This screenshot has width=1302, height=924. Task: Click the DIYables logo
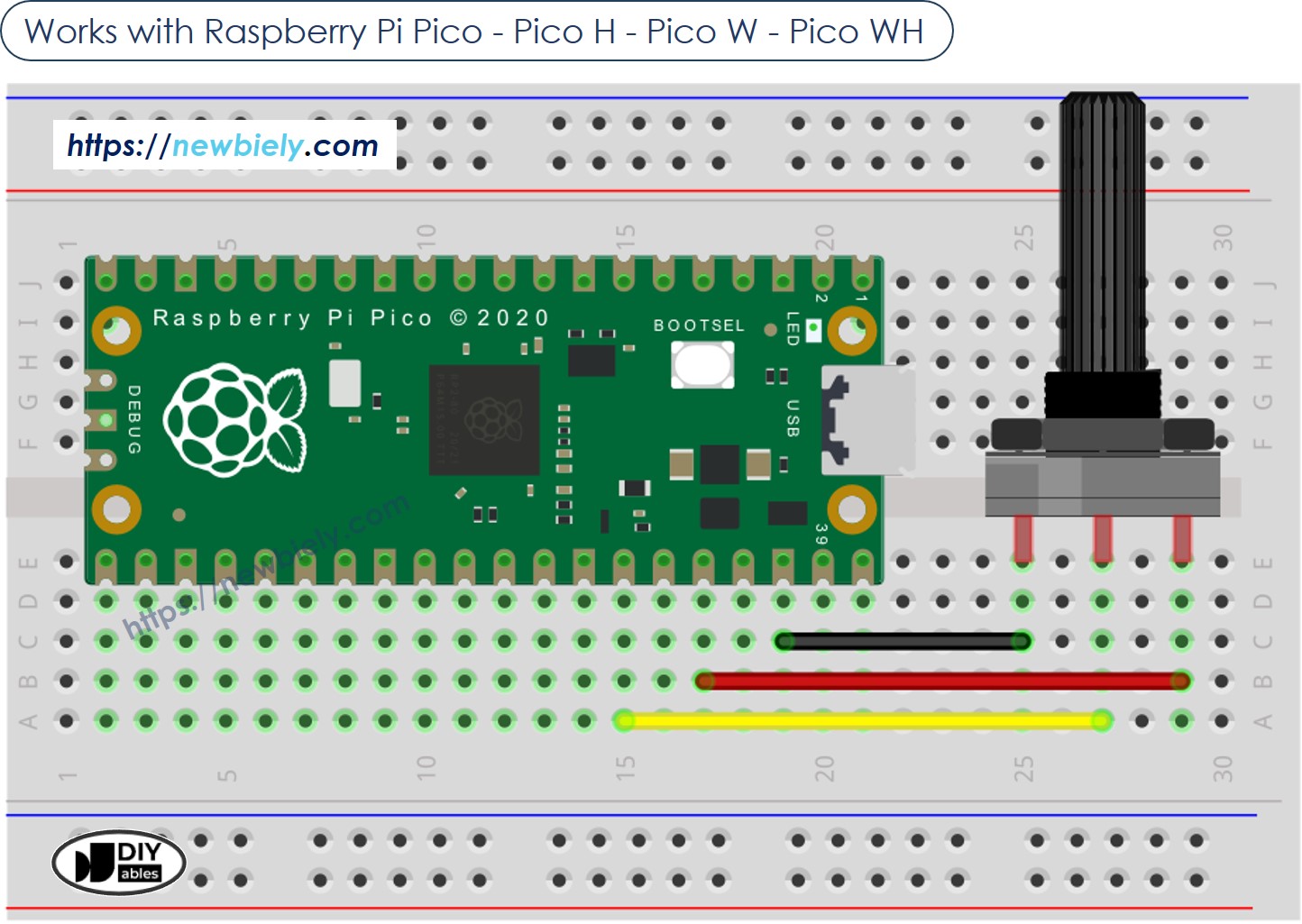pyautogui.click(x=119, y=862)
